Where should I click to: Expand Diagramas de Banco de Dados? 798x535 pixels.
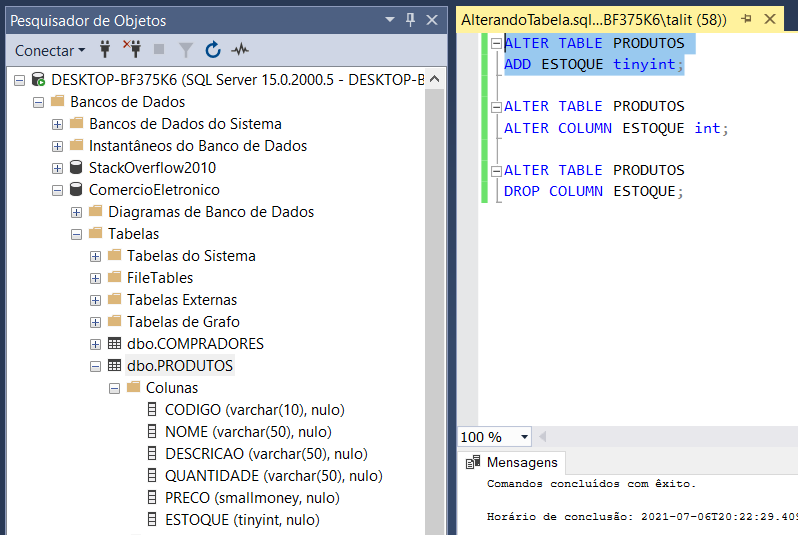click(x=76, y=212)
